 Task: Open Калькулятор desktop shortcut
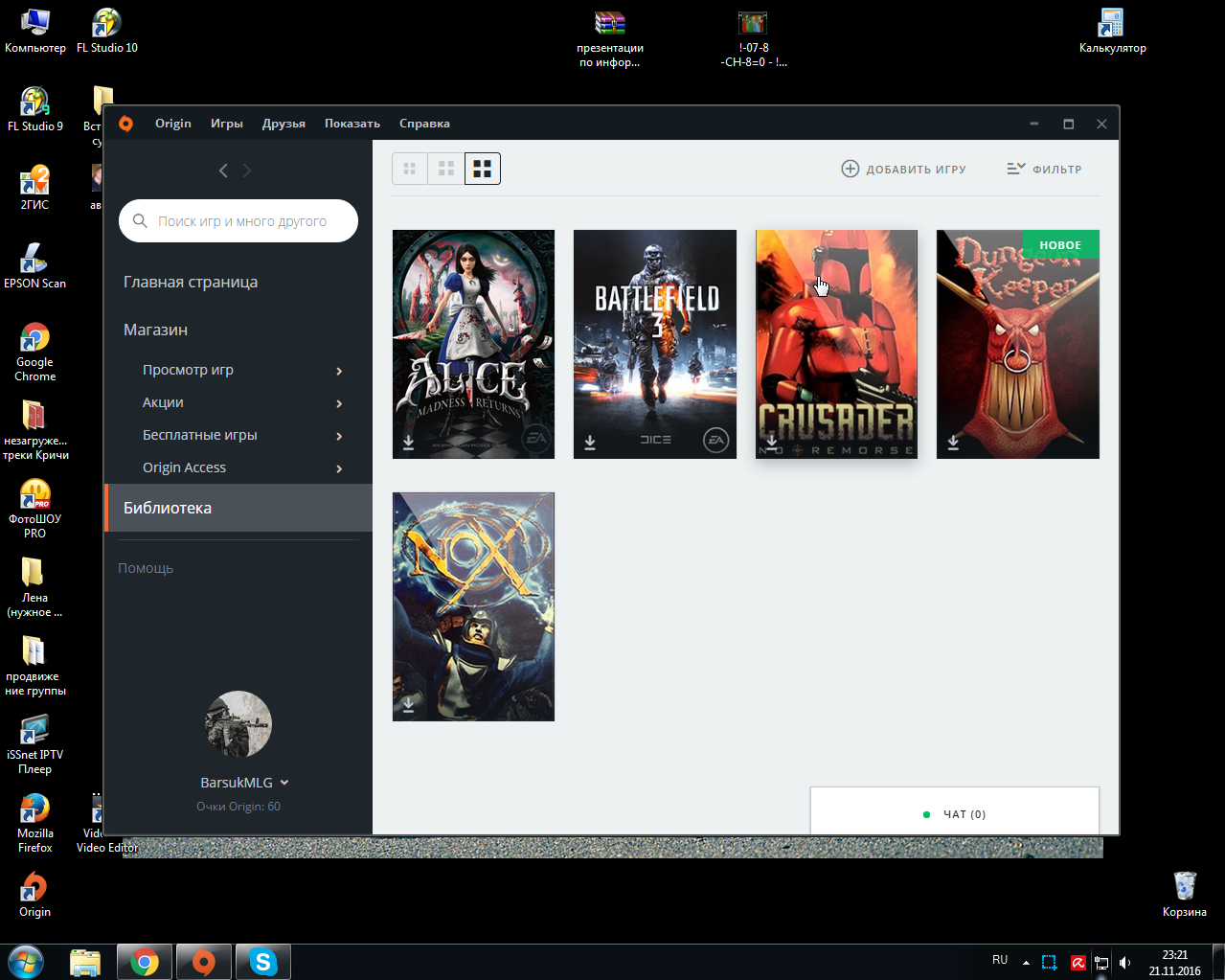(1112, 31)
